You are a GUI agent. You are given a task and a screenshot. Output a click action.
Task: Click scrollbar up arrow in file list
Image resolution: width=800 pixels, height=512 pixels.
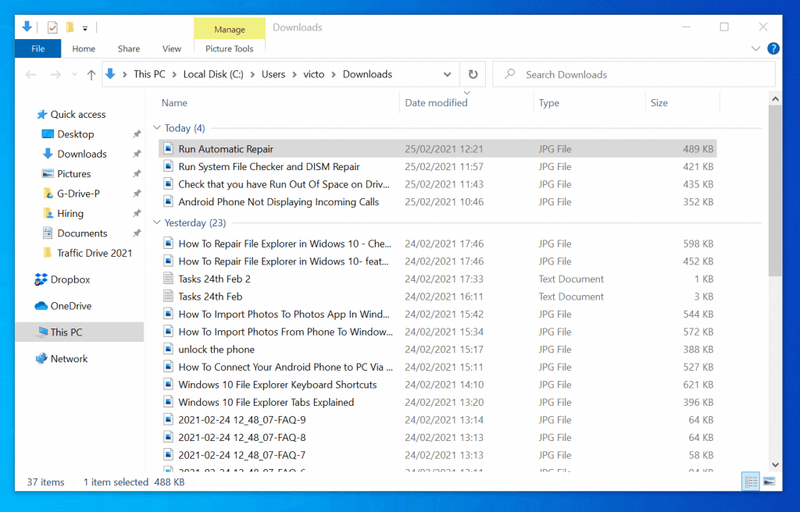(775, 99)
